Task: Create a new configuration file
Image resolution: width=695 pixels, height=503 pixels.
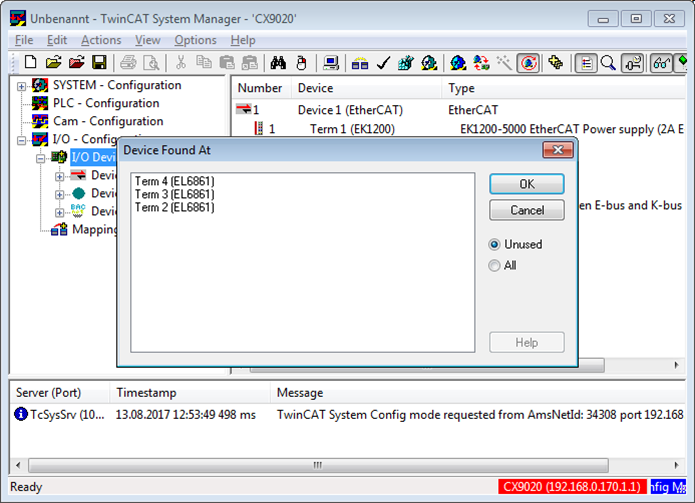Action: (x=31, y=62)
